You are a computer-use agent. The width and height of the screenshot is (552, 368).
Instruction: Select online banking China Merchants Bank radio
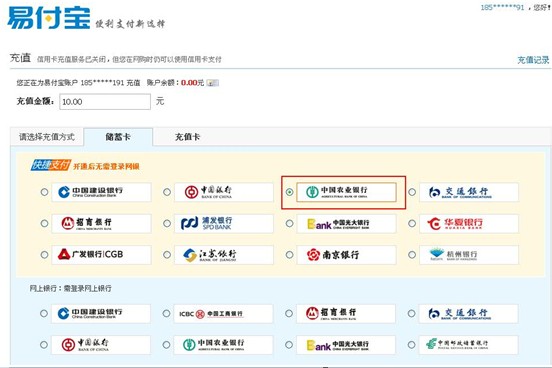[x=289, y=313]
